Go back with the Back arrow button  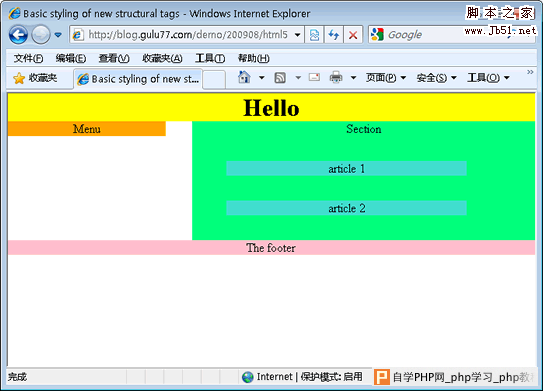18,35
